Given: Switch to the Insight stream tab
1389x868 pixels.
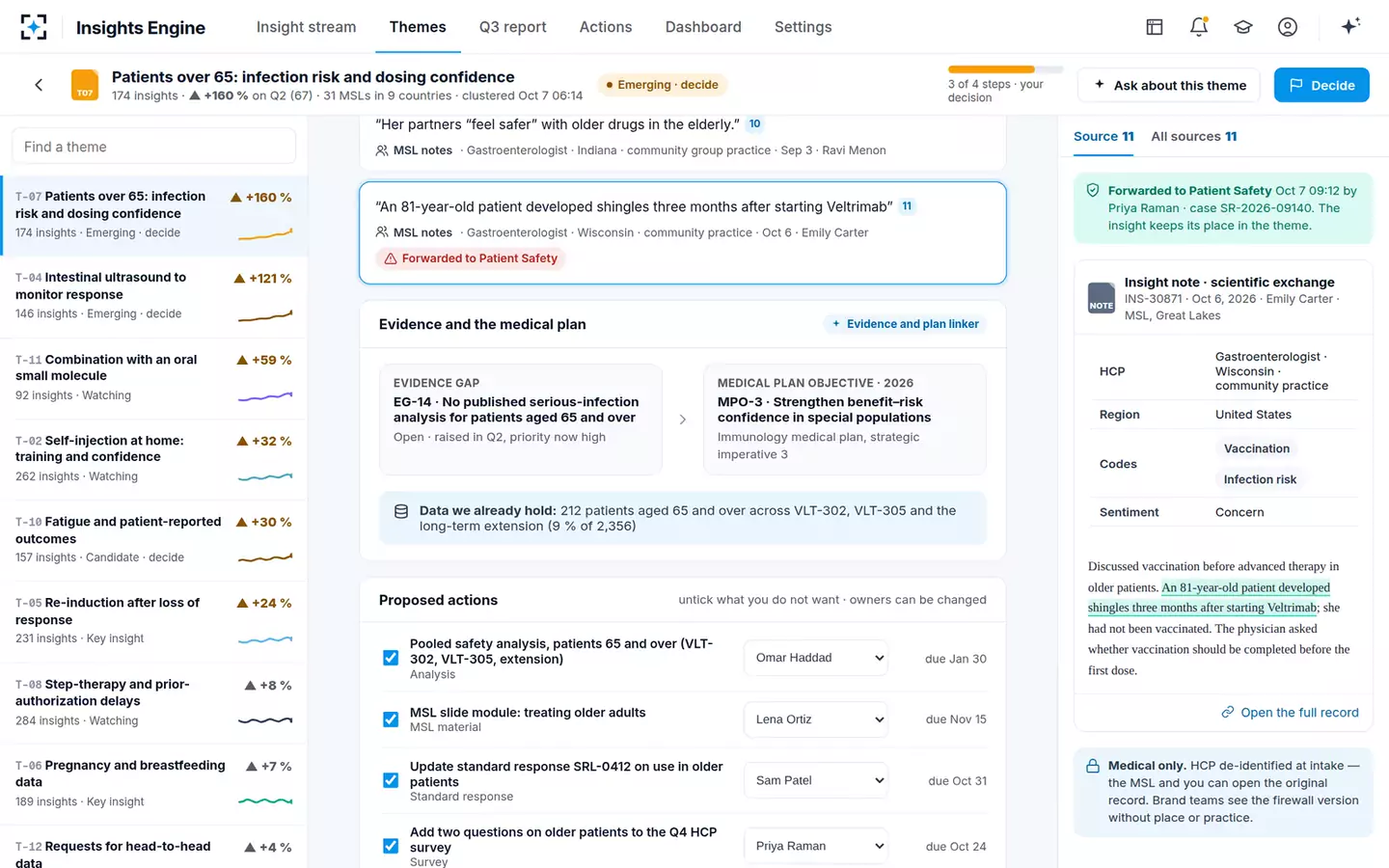Looking at the screenshot, I should 306,27.
